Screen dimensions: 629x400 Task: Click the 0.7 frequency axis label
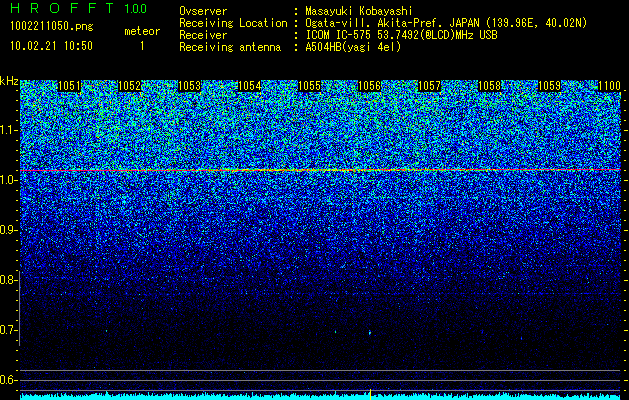pos(9,330)
